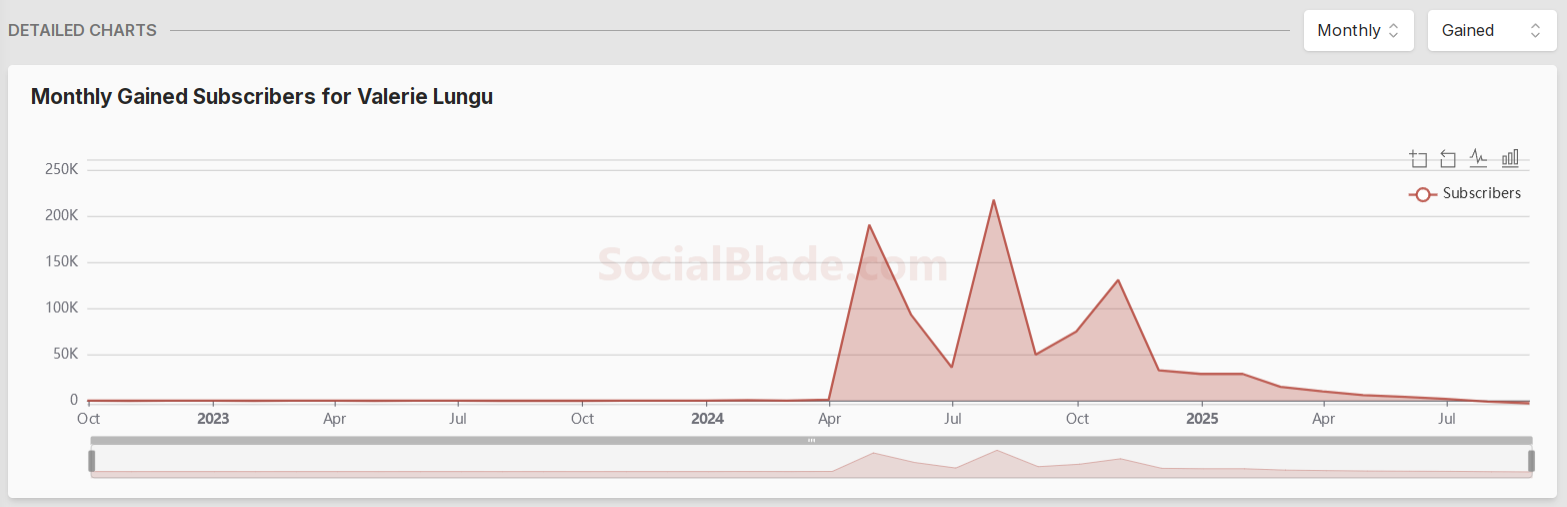This screenshot has height=507, width=1567.
Task: Switch chart to bar view icon
Action: [1510, 158]
